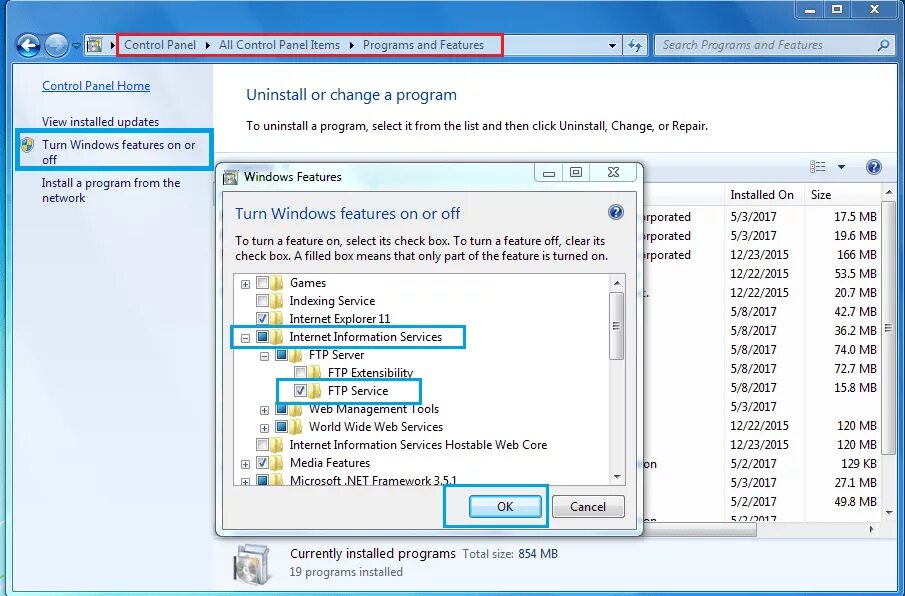Open View installed updates link

pos(100,122)
